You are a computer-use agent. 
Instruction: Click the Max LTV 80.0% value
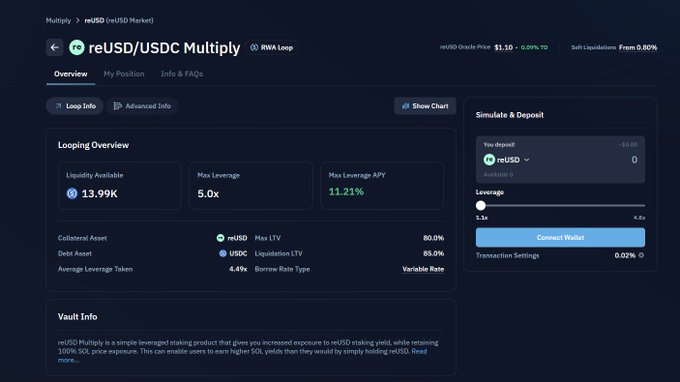(x=433, y=238)
